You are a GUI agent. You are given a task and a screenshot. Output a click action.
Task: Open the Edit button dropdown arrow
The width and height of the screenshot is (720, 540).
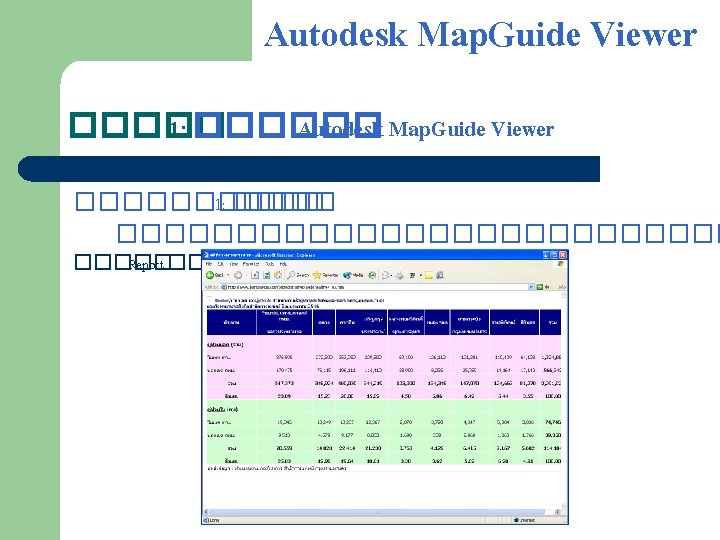coord(421,275)
